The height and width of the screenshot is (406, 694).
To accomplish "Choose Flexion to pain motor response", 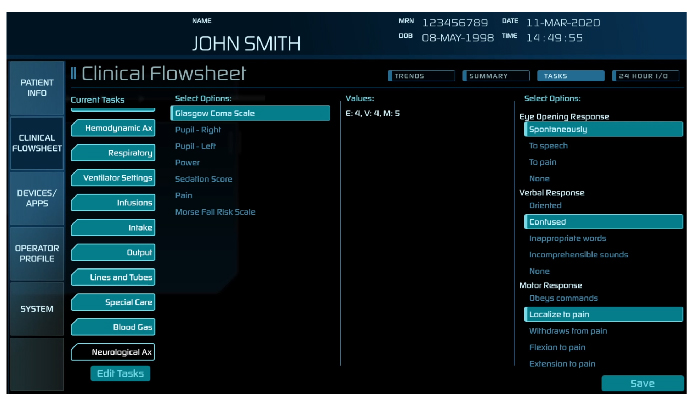I will pos(557,347).
